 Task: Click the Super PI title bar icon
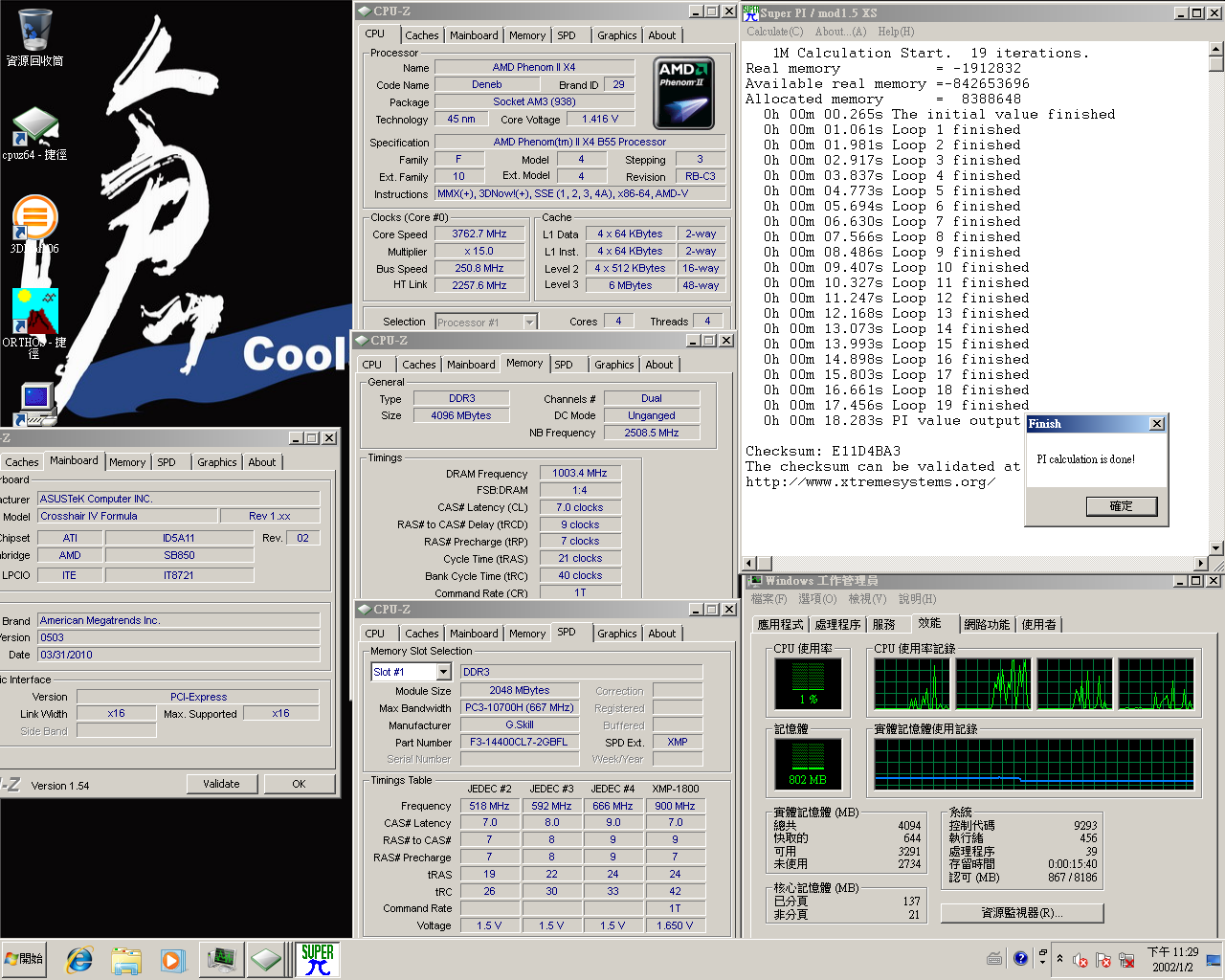[x=751, y=12]
